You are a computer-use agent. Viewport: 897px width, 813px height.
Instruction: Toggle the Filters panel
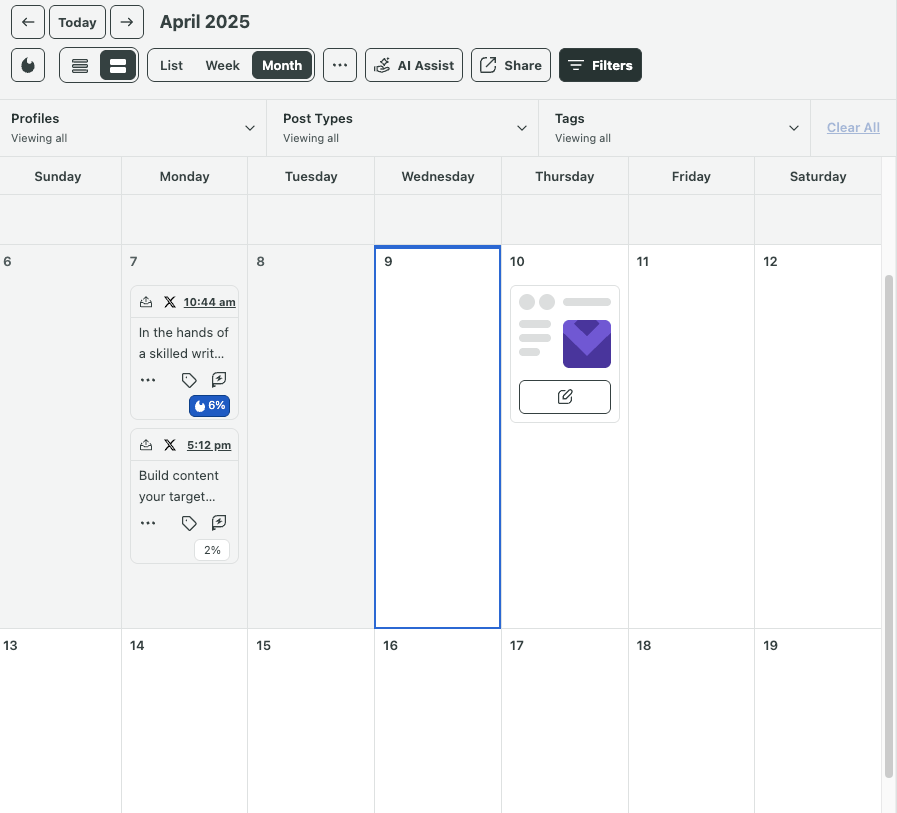[x=600, y=65]
